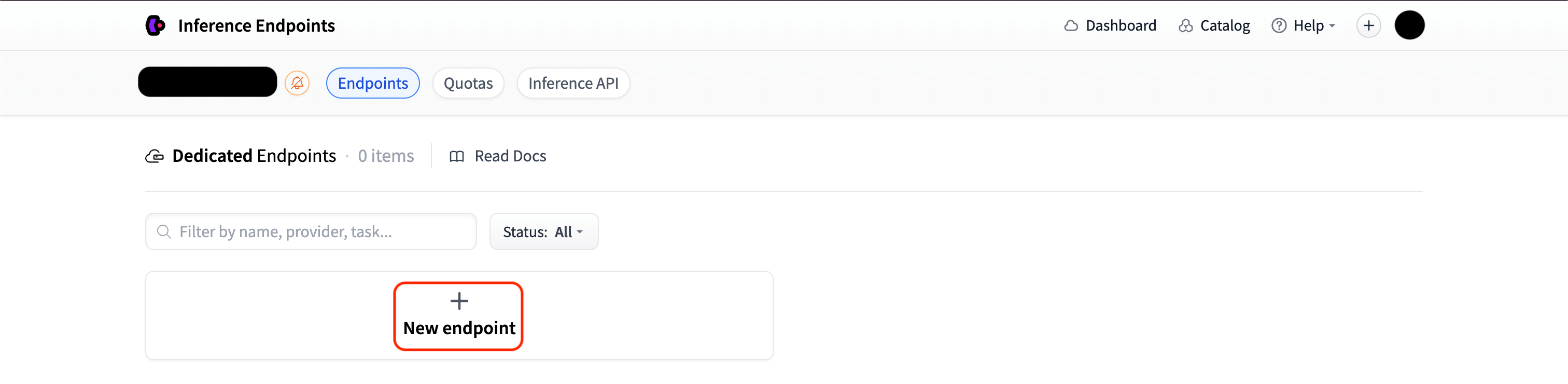
Task: Click the cloud icon next to Dashboard
Action: point(1071,25)
